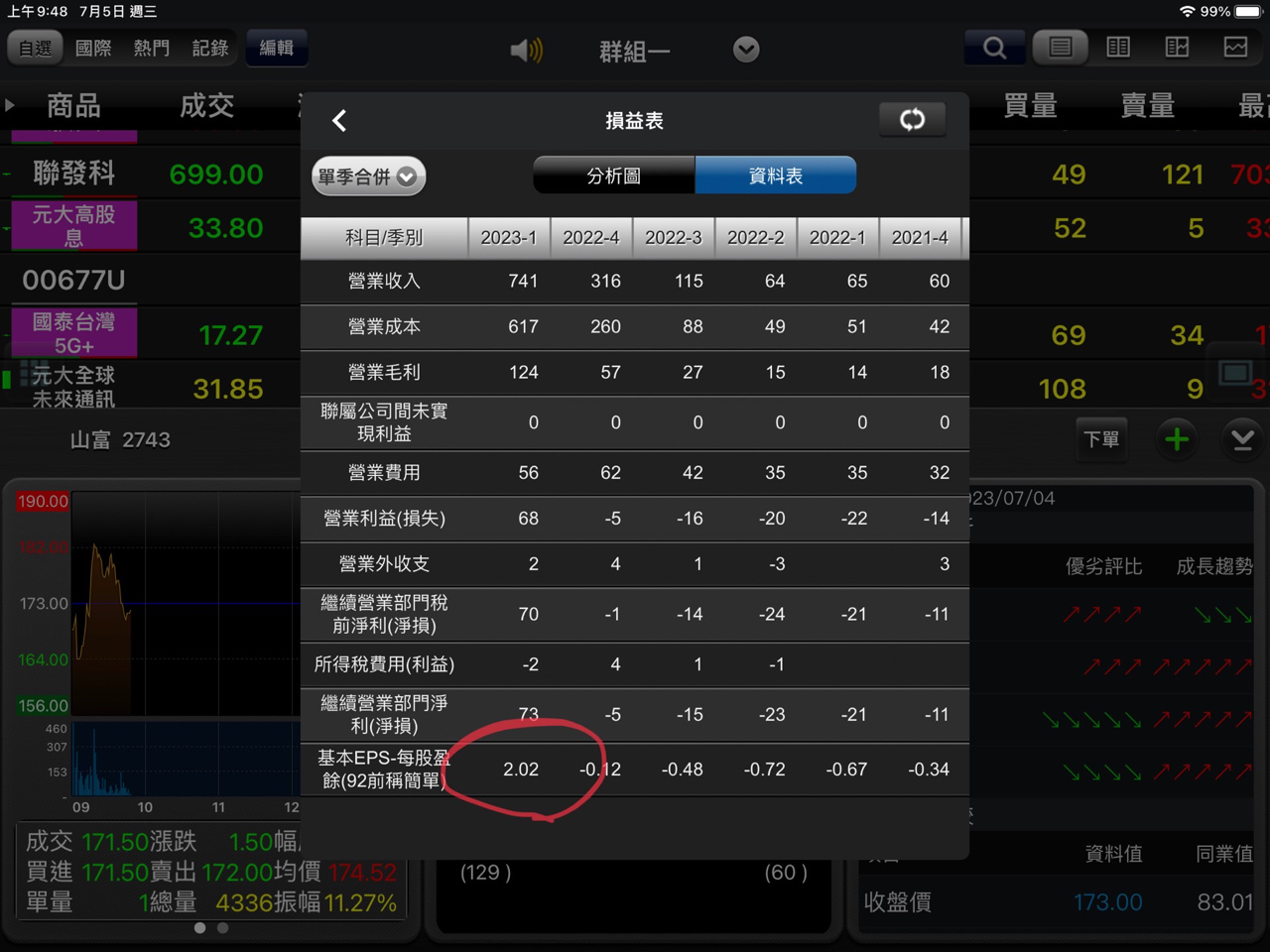Screen dimensions: 1270x952
Task: Go back with the left arrow
Action: pos(339,121)
